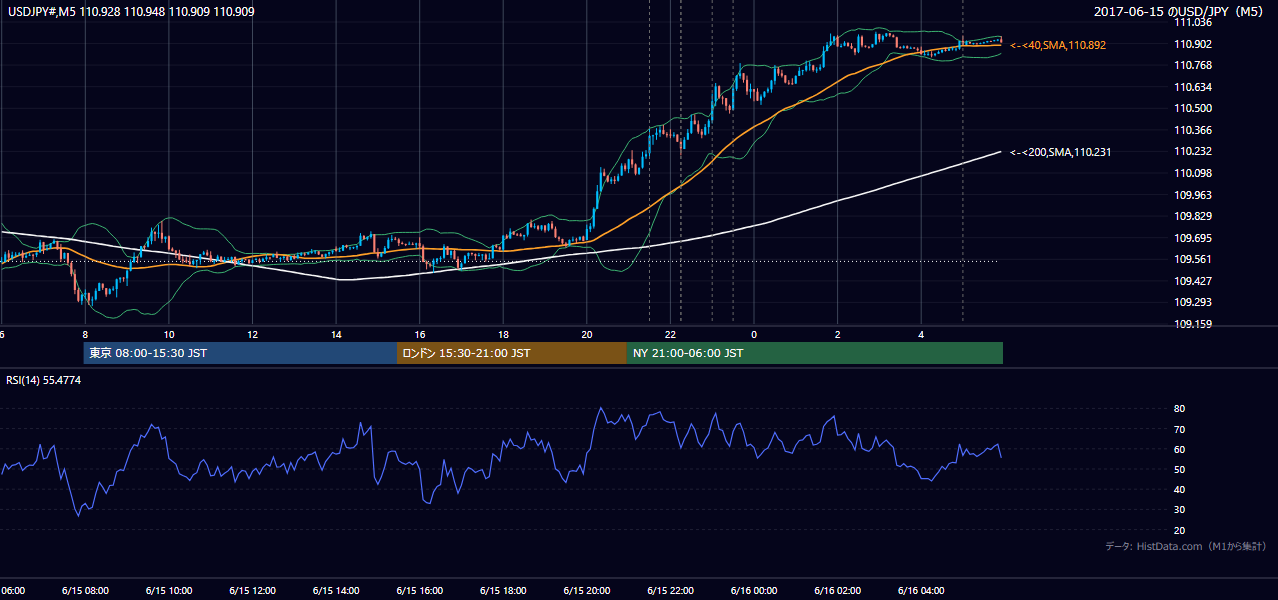This screenshot has height=600, width=1278.
Task: Click the 6/15 14:00 time axis label
Action: [x=336, y=590]
